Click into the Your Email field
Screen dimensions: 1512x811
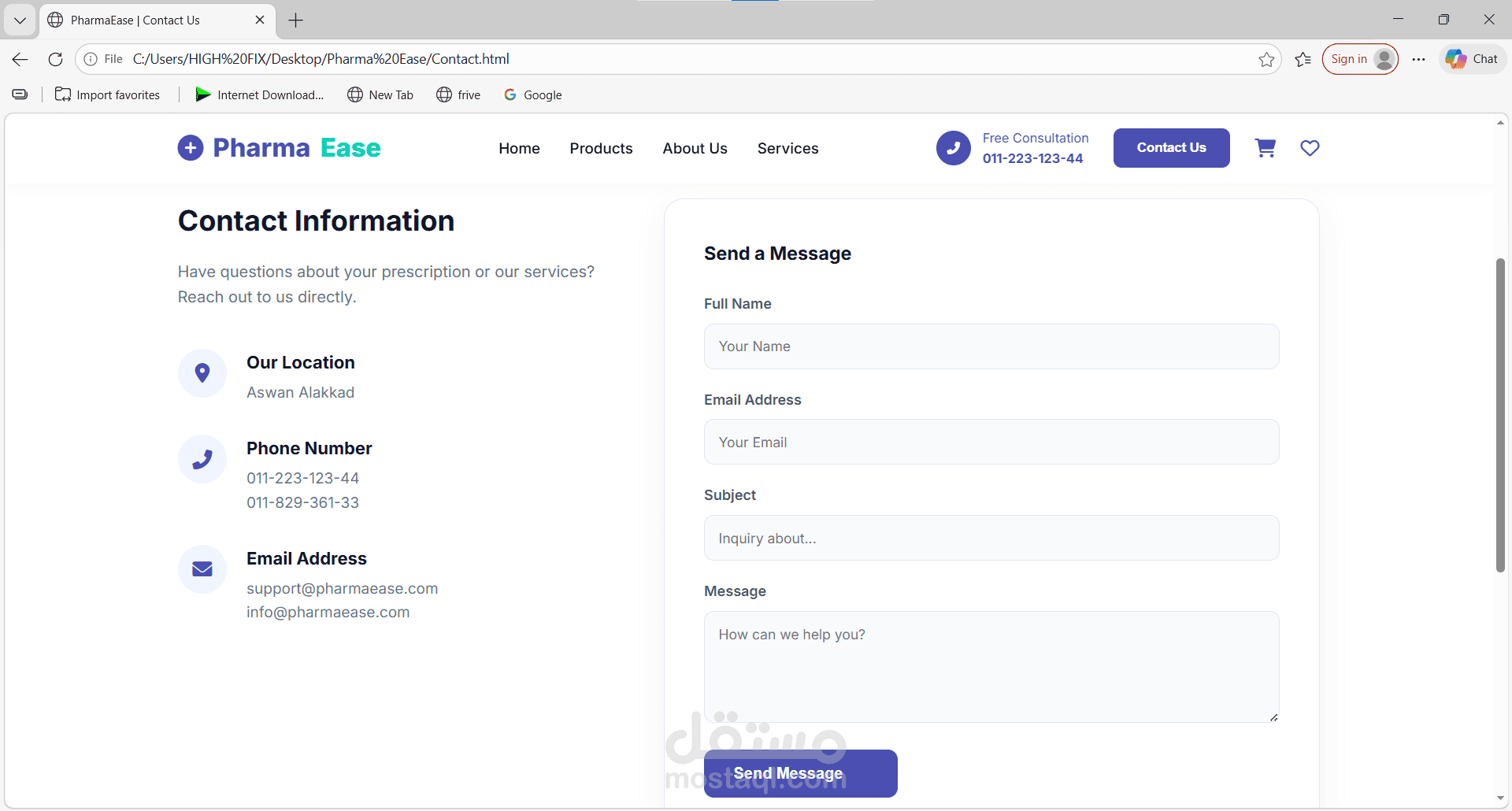coord(991,443)
